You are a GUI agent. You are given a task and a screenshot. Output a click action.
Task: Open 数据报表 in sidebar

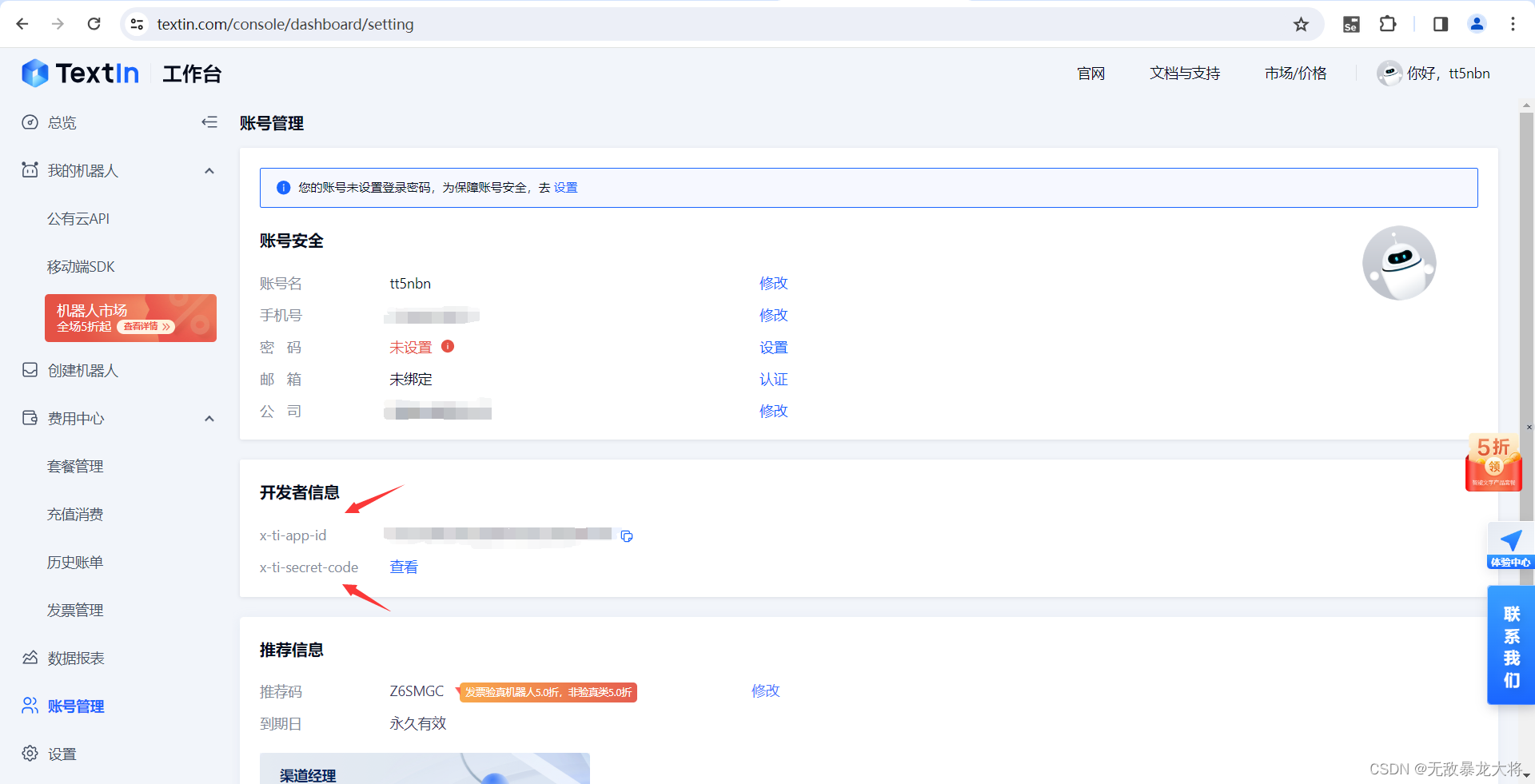point(76,658)
